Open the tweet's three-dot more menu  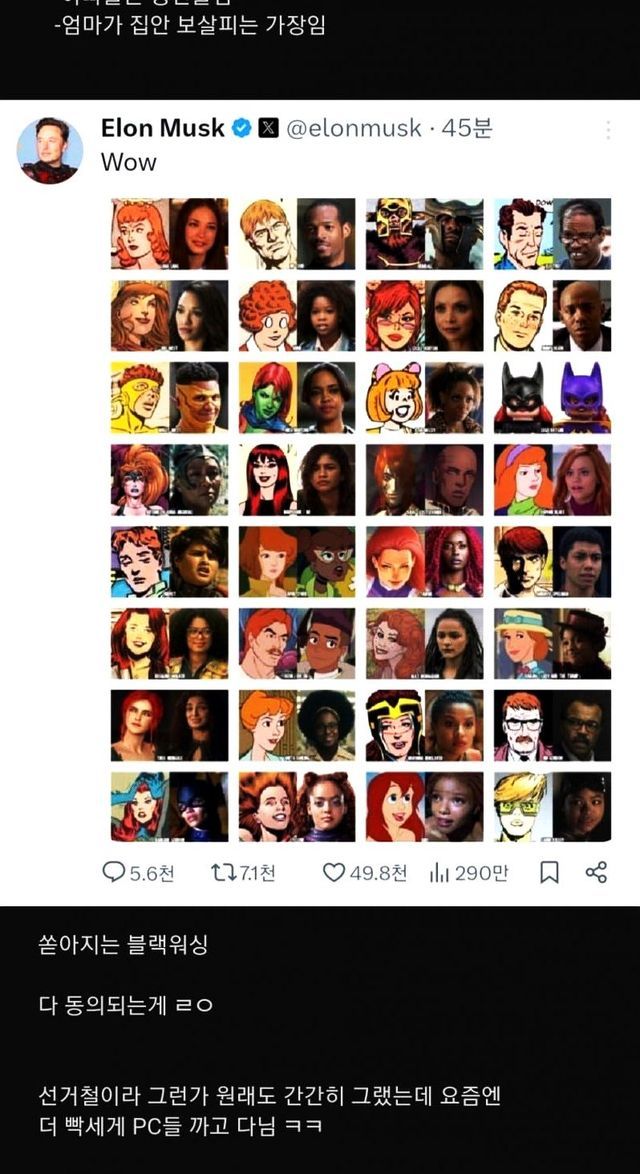tap(608, 130)
